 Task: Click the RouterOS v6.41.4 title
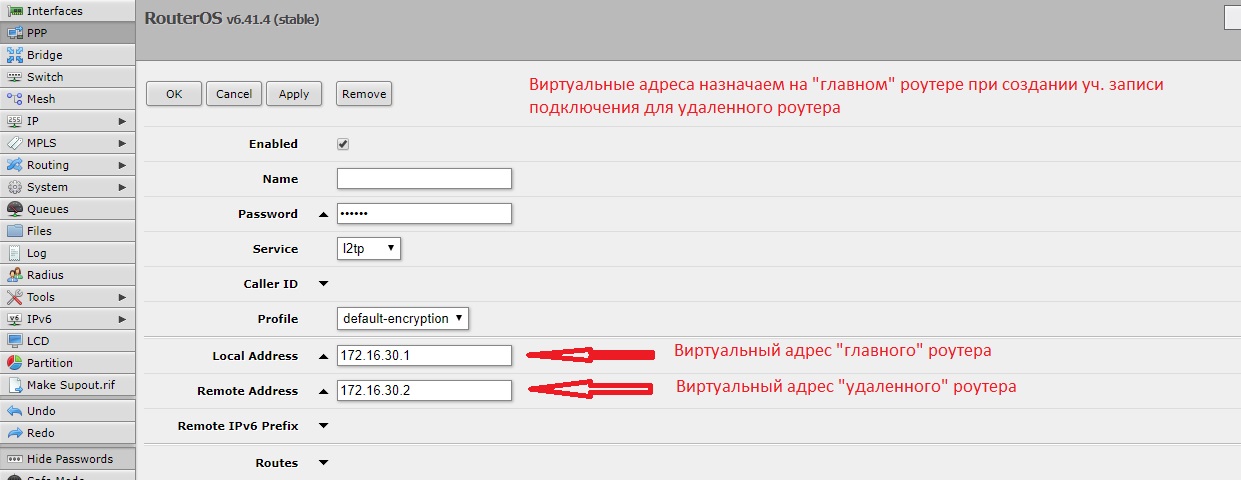(x=232, y=18)
